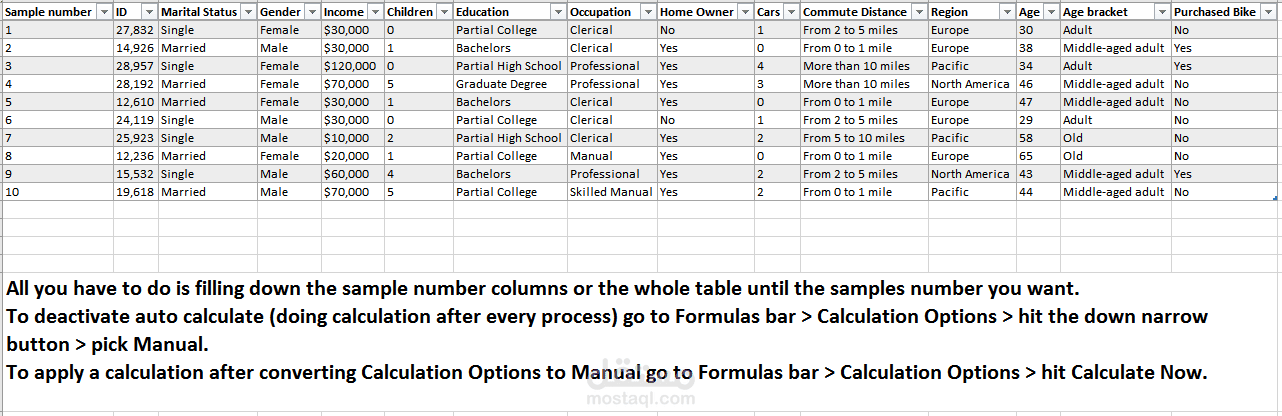Select ID cell 19,618
Image resolution: width=1282 pixels, height=416 pixels.
click(135, 192)
